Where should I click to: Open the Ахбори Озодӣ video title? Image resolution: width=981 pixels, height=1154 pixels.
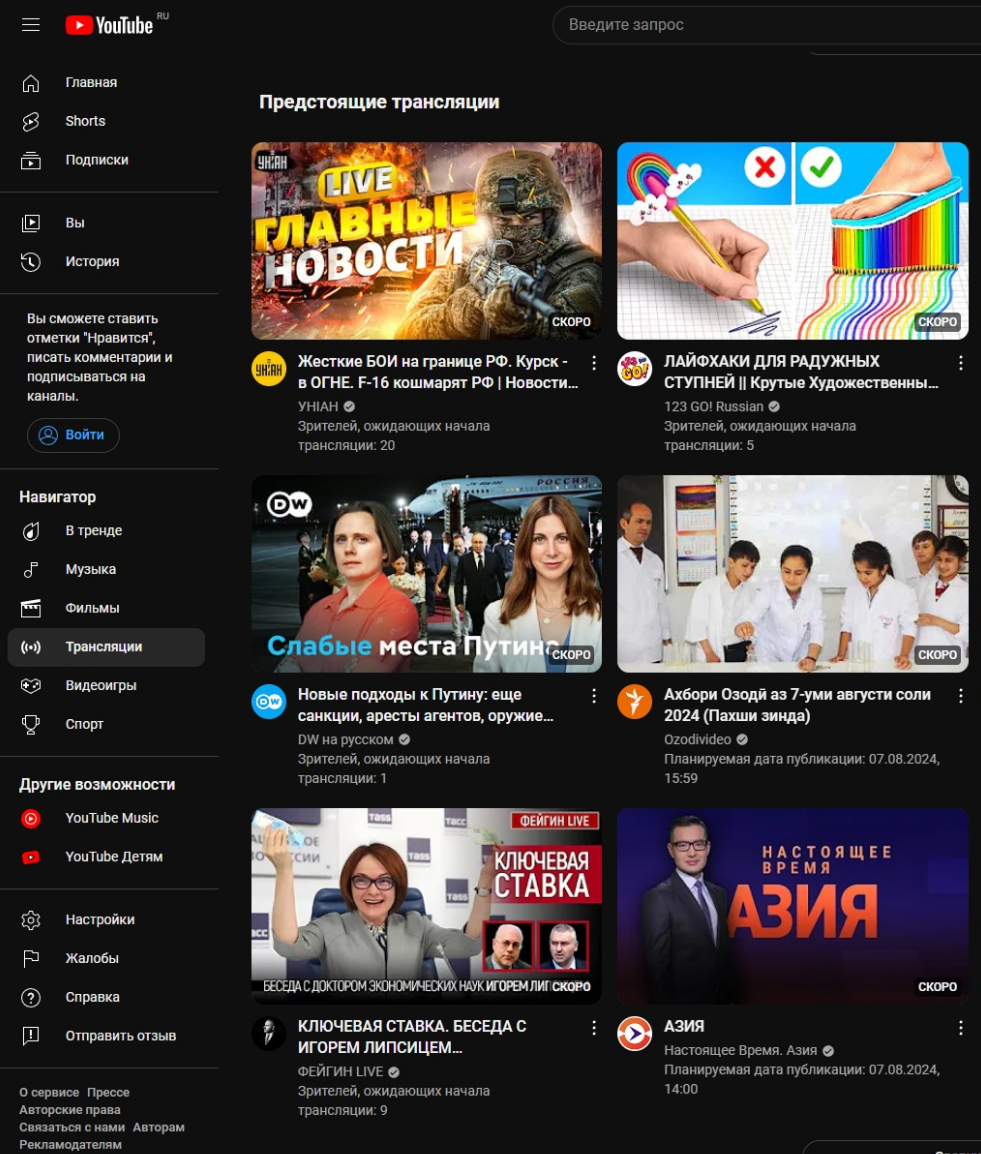pyautogui.click(x=797, y=705)
